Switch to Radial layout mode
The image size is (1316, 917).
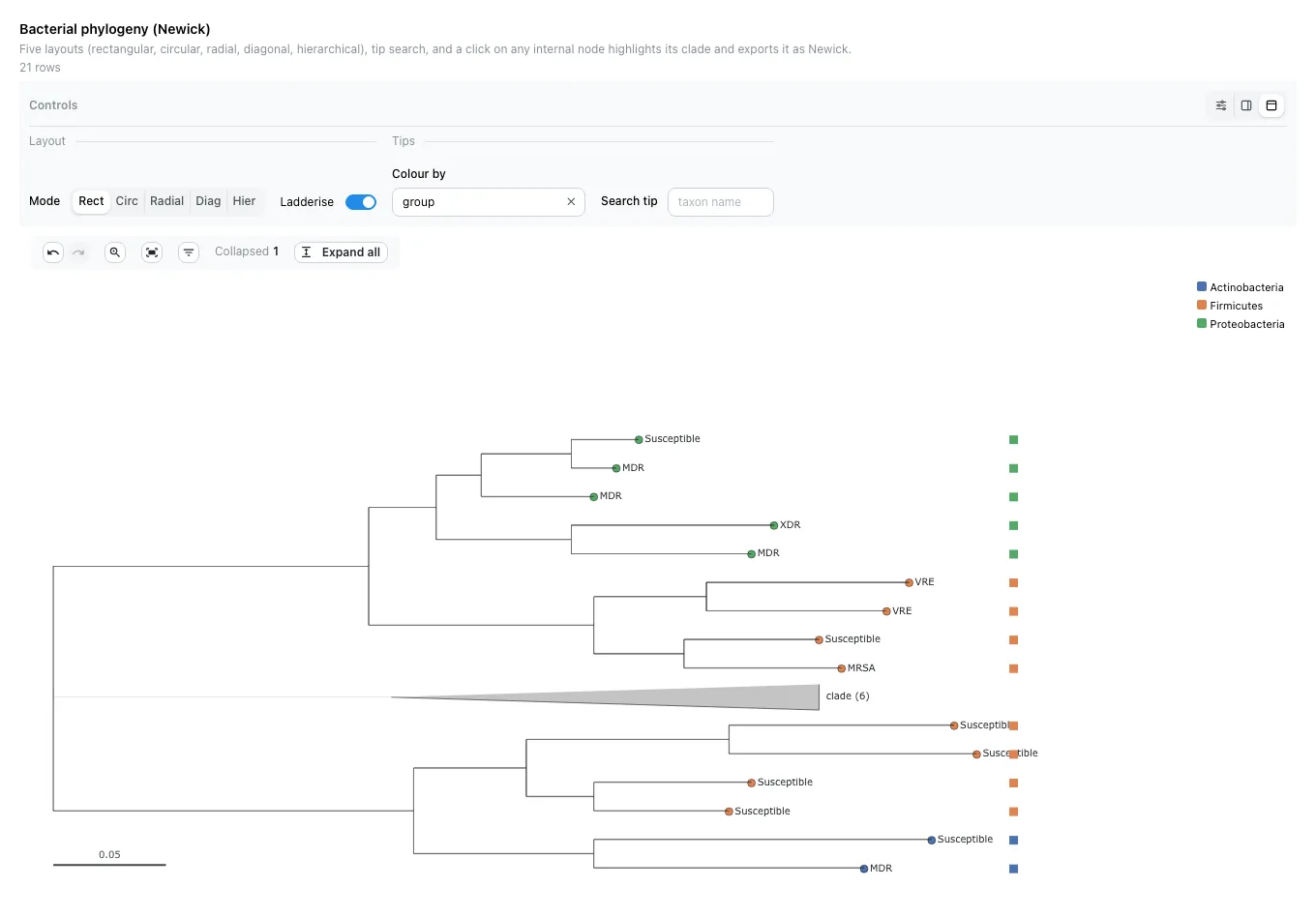click(x=166, y=201)
